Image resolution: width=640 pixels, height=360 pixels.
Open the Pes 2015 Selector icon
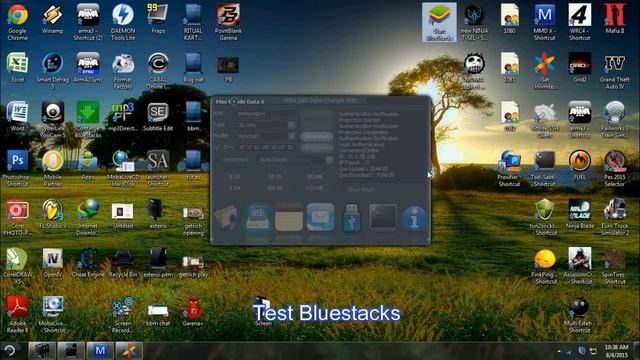coord(615,168)
